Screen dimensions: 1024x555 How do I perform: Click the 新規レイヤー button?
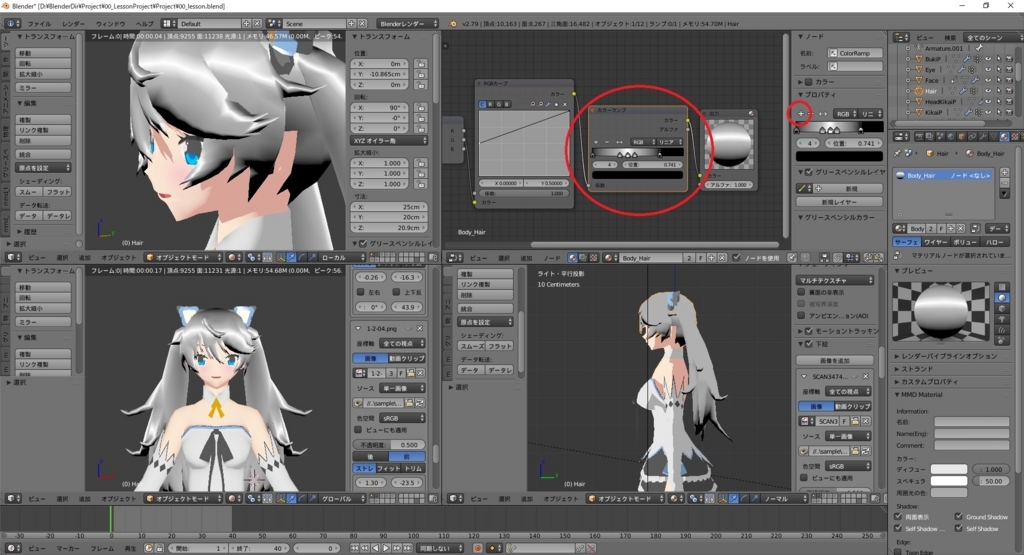tap(839, 202)
